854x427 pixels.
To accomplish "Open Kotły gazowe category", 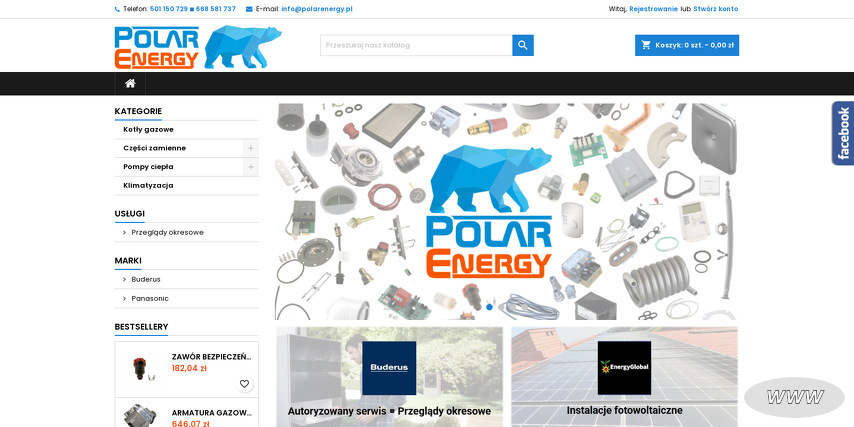I will [x=148, y=130].
